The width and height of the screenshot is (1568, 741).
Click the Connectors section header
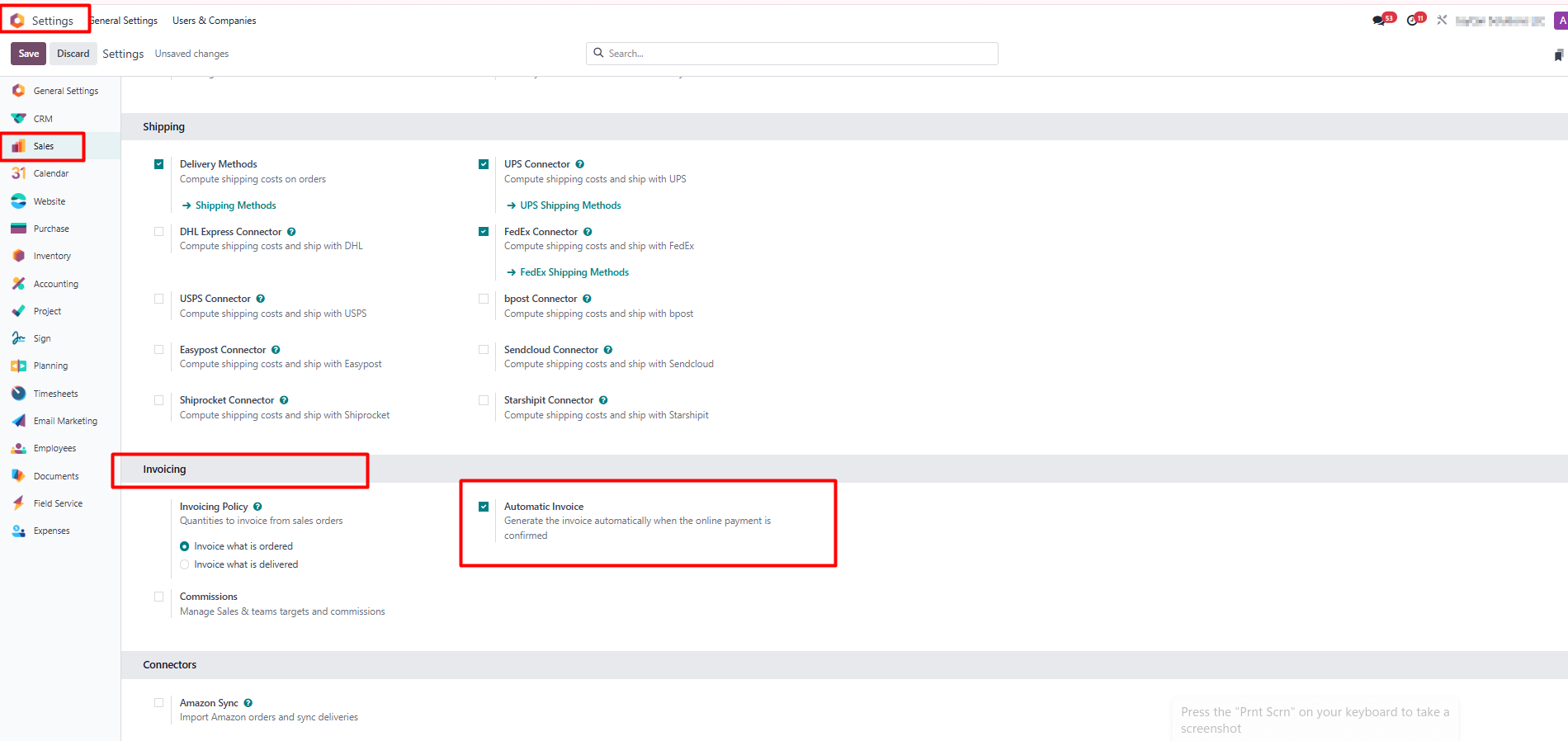click(x=169, y=665)
